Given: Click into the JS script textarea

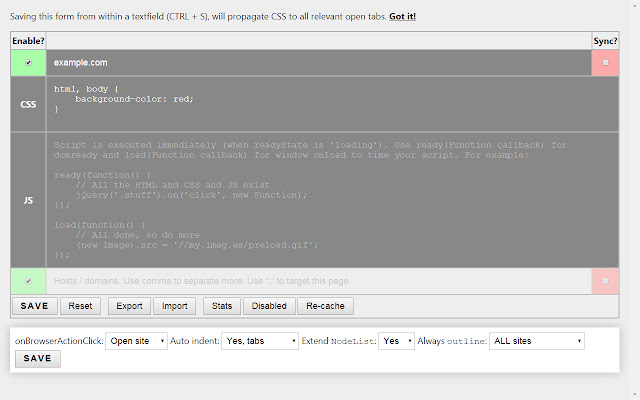Looking at the screenshot, I should pos(332,200).
